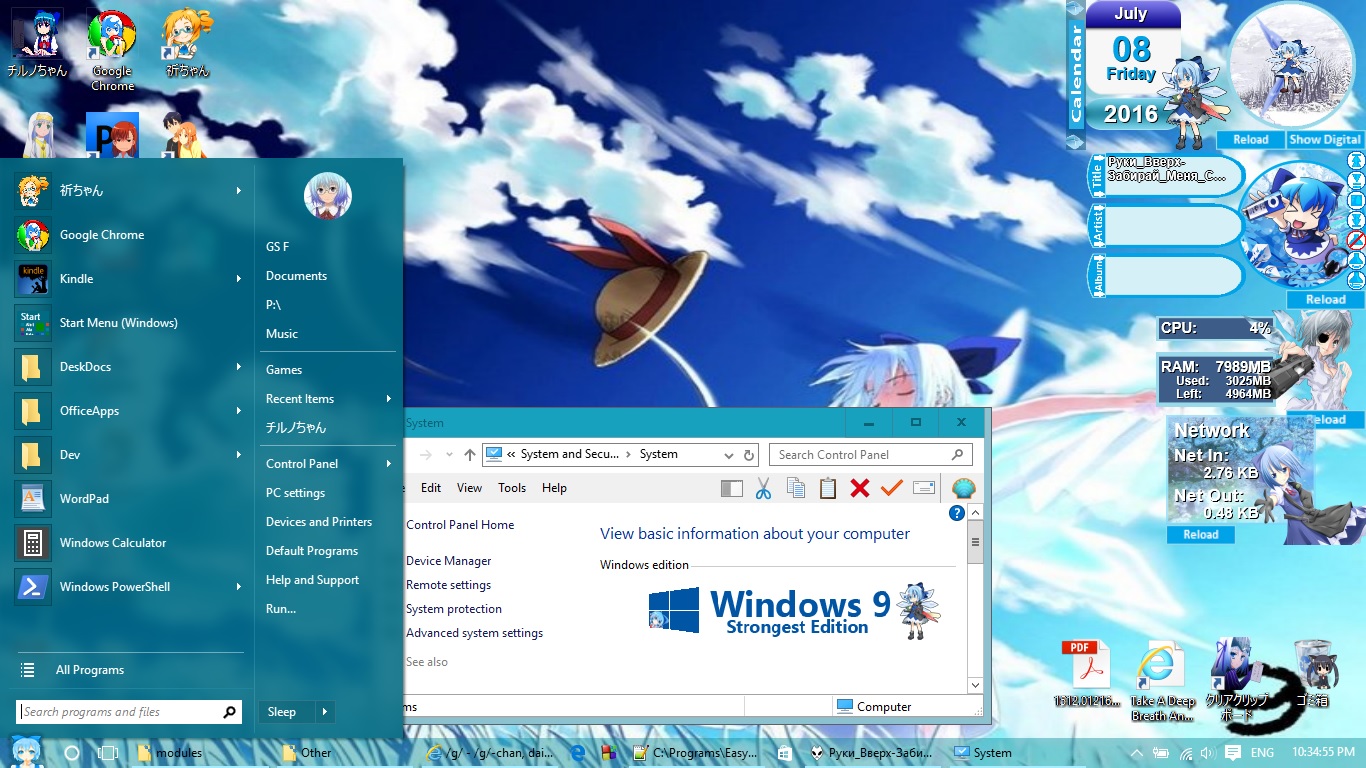Click Reload under the clock widget
The width and height of the screenshot is (1366, 768).
click(1250, 140)
